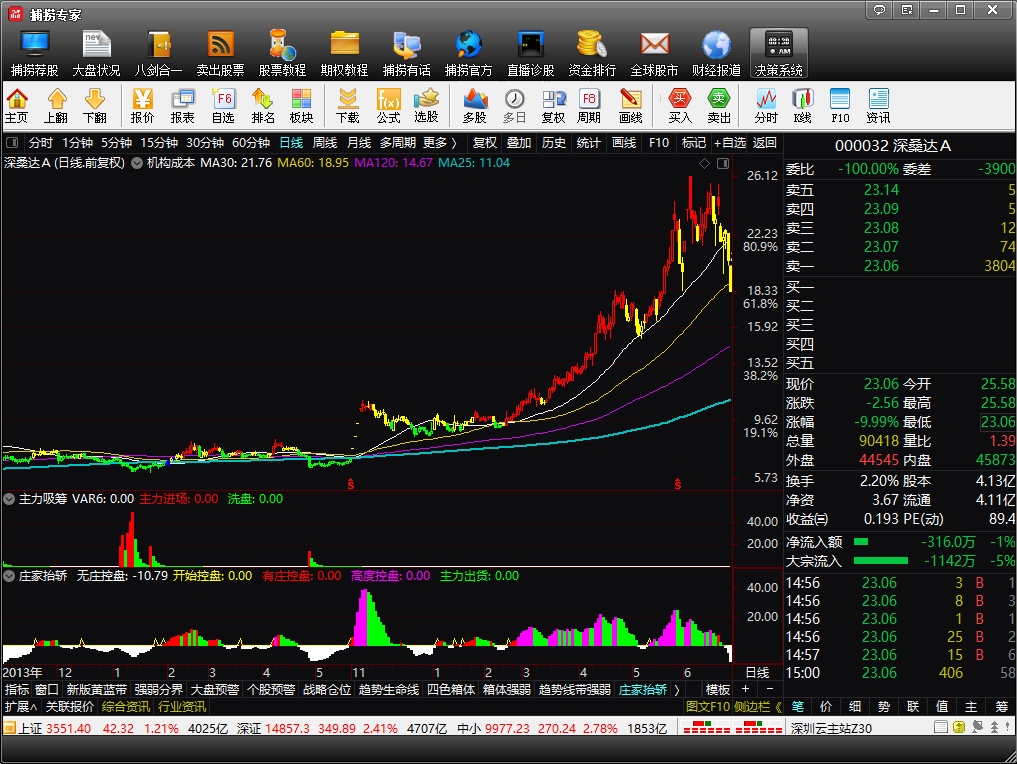The height and width of the screenshot is (764, 1017).
Task: Open 全球股市 global markets icon
Action: coord(654,52)
